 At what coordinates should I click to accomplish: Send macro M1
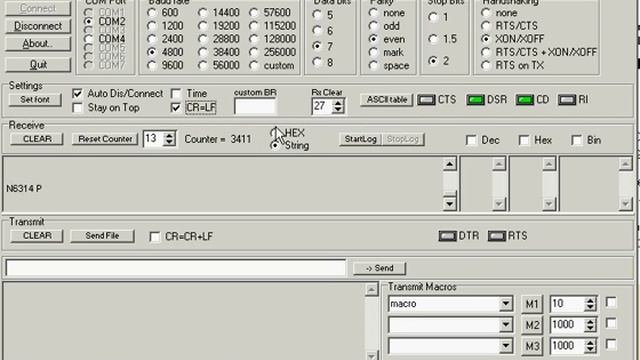[532, 304]
